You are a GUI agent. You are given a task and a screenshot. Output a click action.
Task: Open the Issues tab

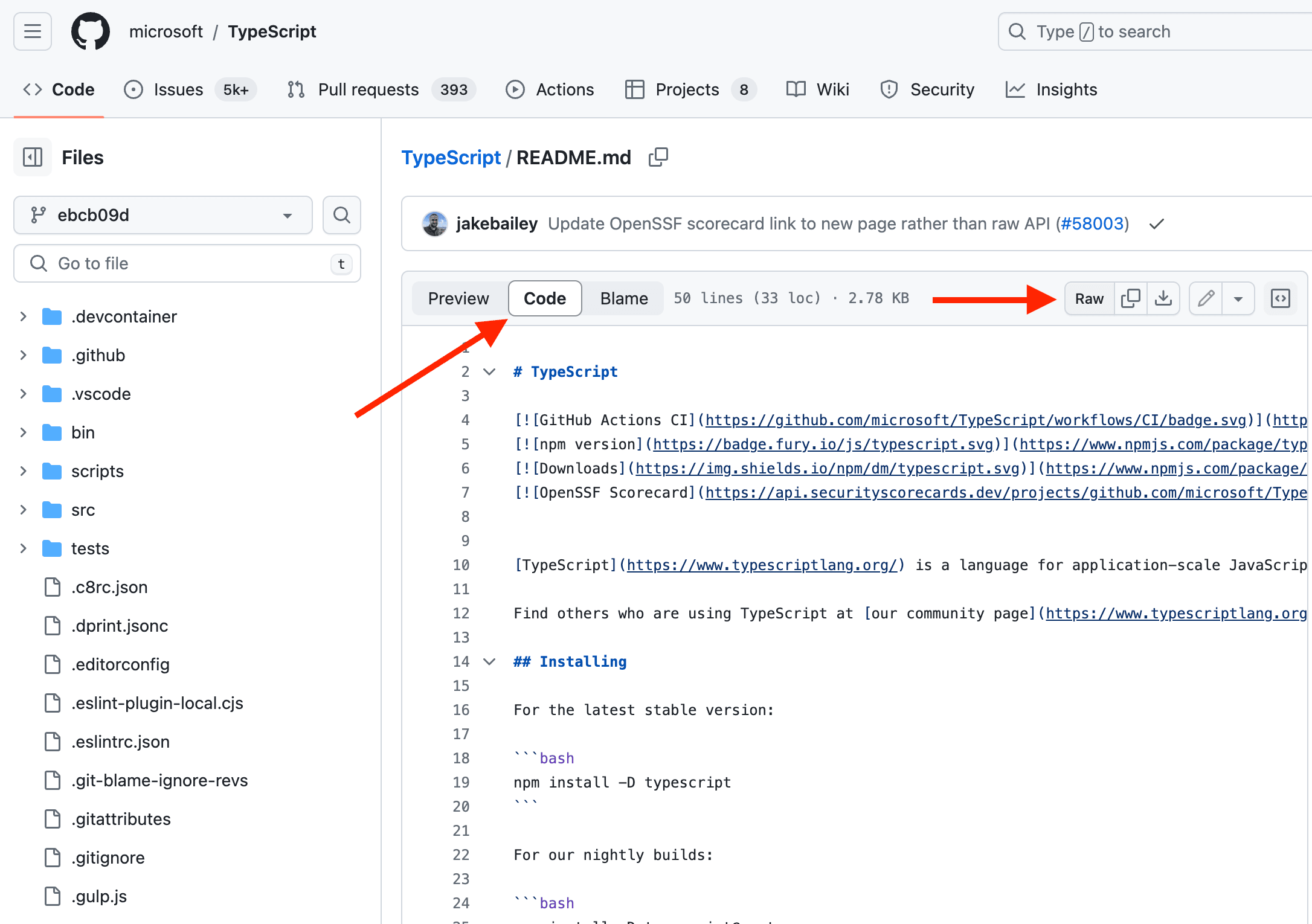(190, 89)
